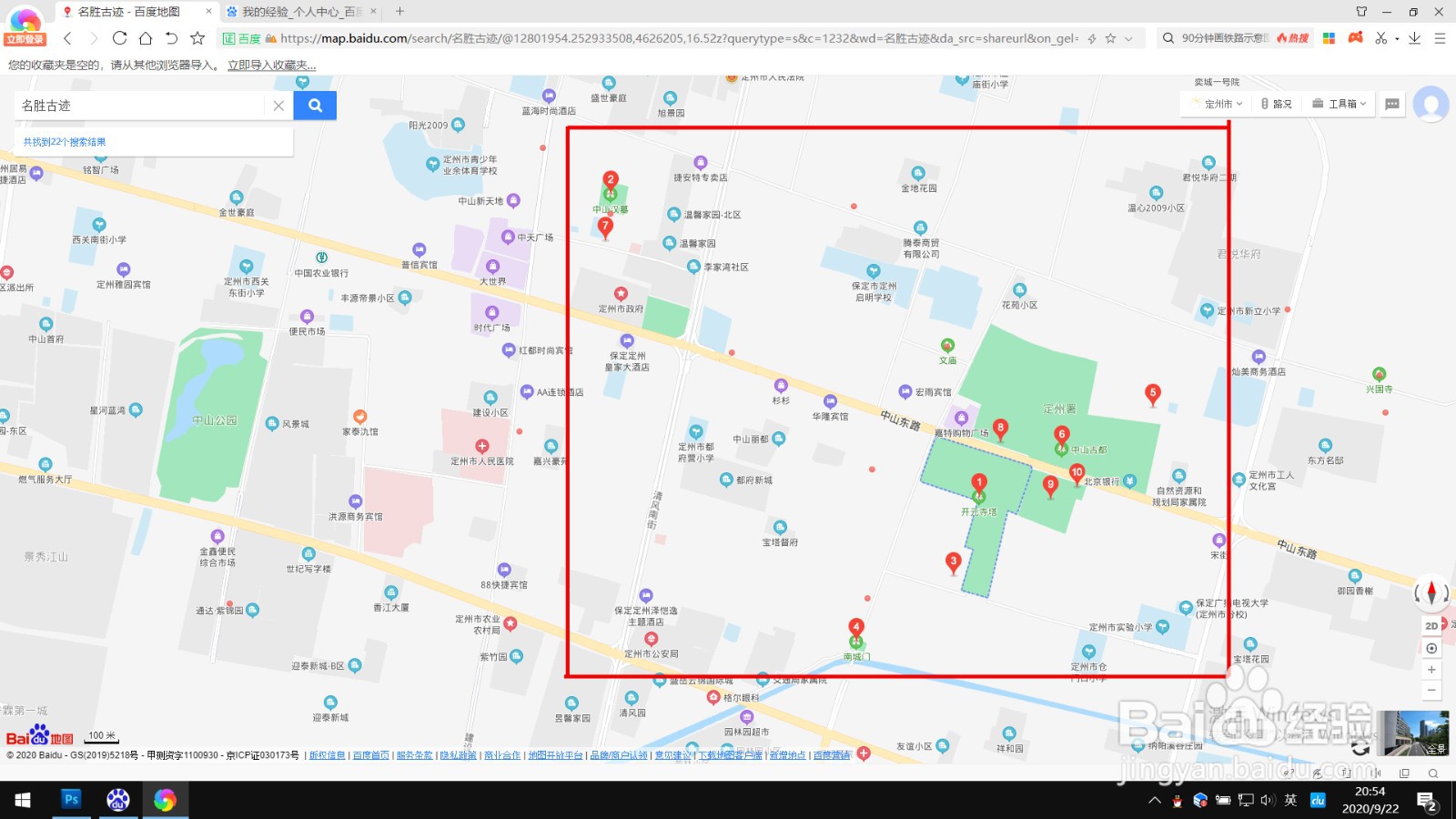1456x819 pixels.
Task: Click red result marker 3 on the map
Action: tap(953, 562)
